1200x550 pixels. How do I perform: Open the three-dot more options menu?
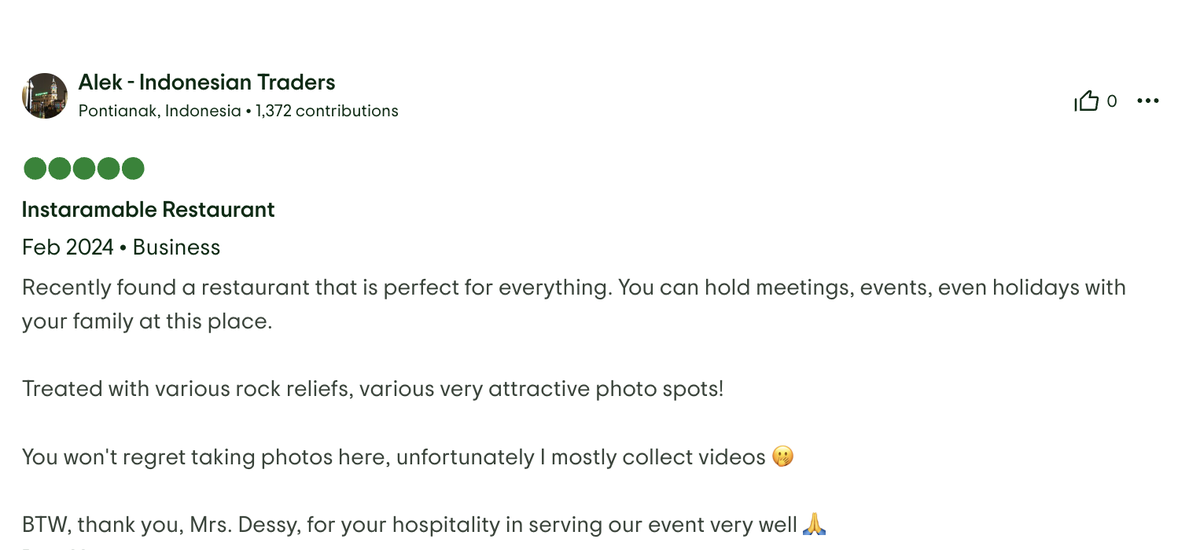(x=1148, y=101)
